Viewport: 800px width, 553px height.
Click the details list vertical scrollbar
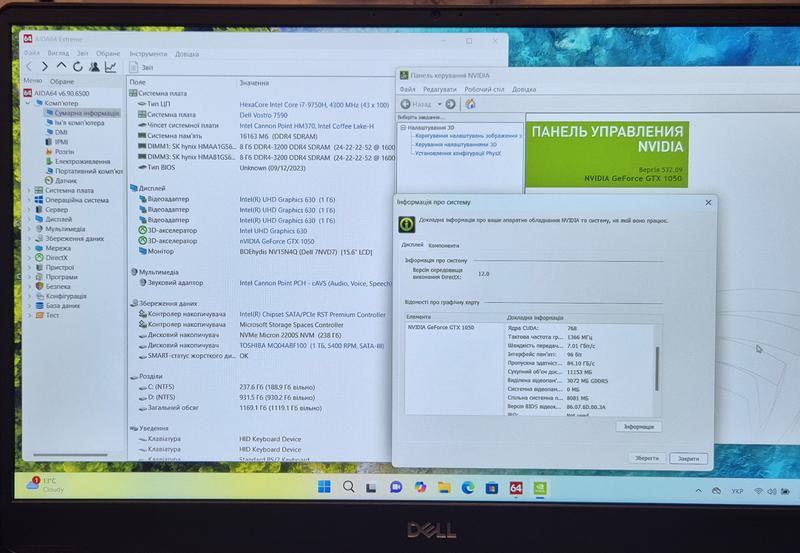tap(656, 365)
